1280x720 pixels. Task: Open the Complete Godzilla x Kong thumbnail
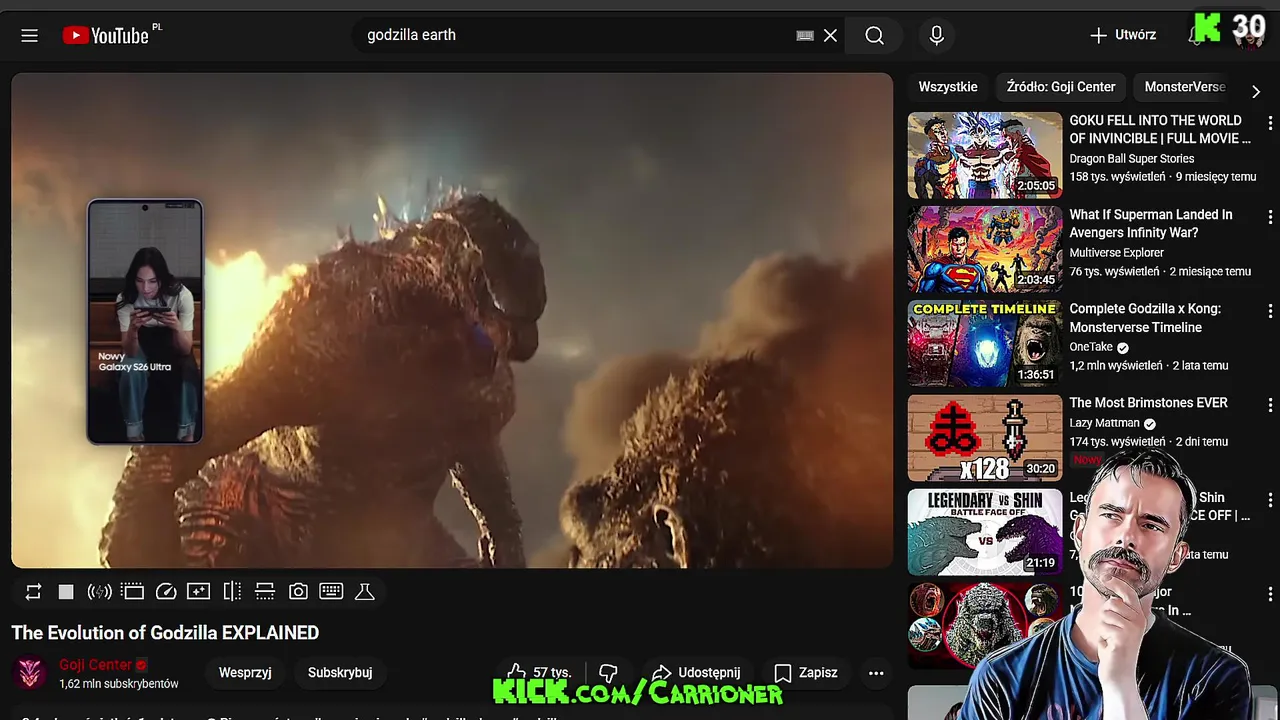[x=985, y=343]
